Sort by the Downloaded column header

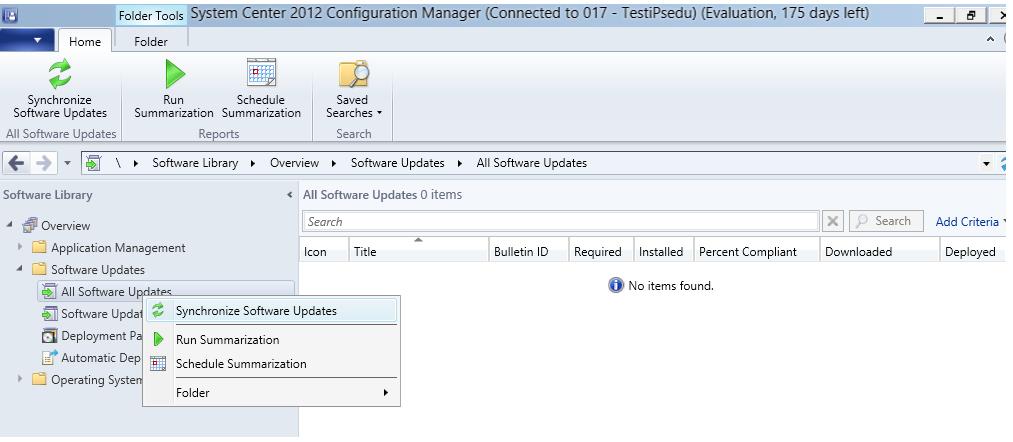879,251
